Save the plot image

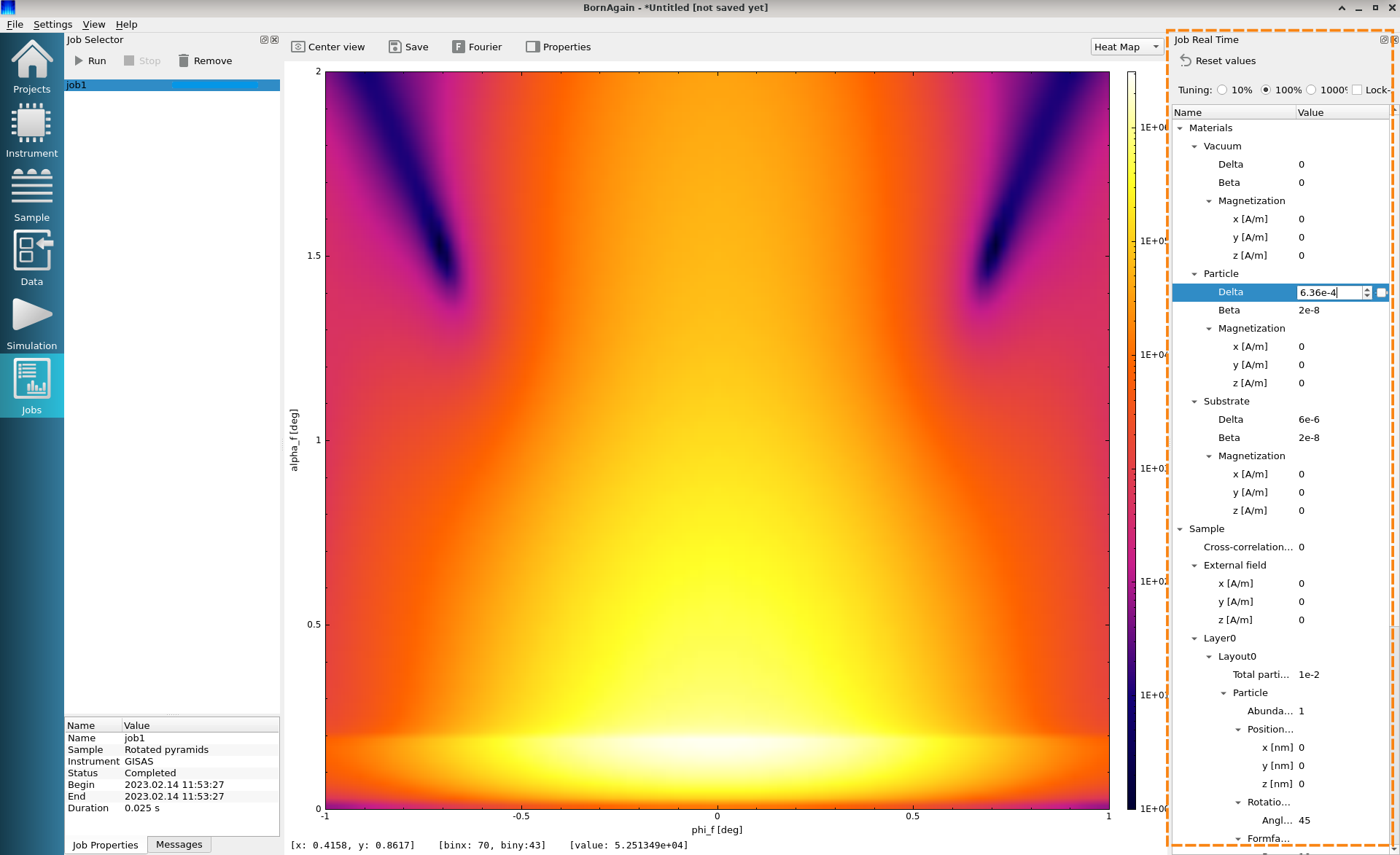pyautogui.click(x=408, y=47)
